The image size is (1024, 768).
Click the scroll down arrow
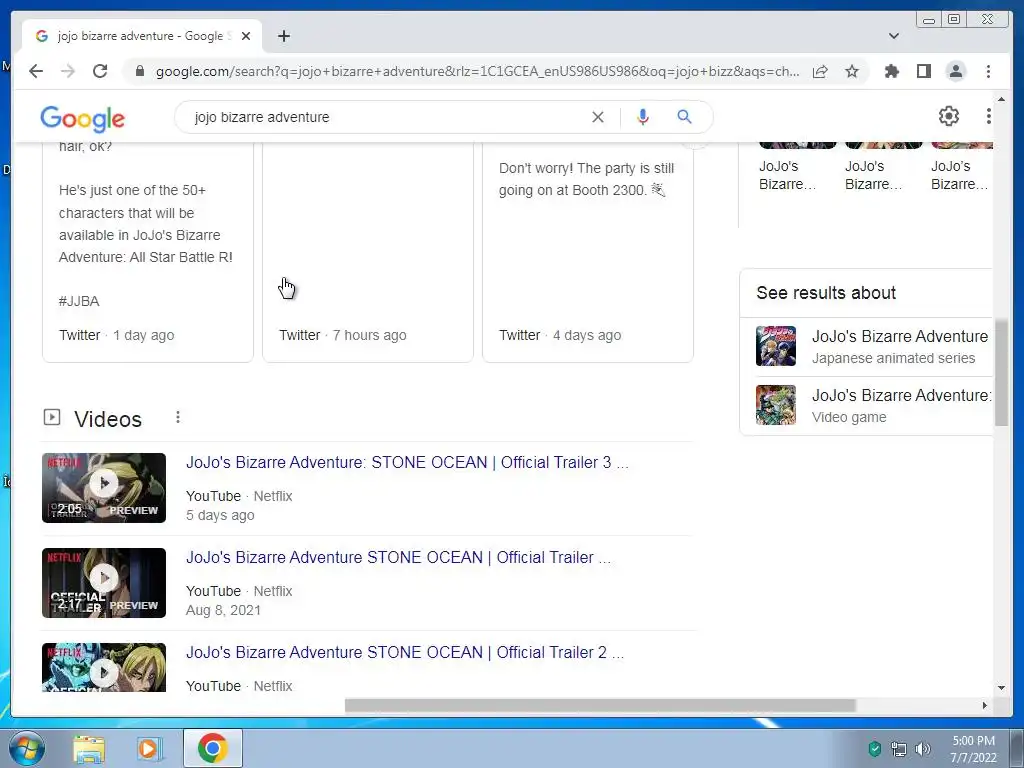click(x=1002, y=688)
